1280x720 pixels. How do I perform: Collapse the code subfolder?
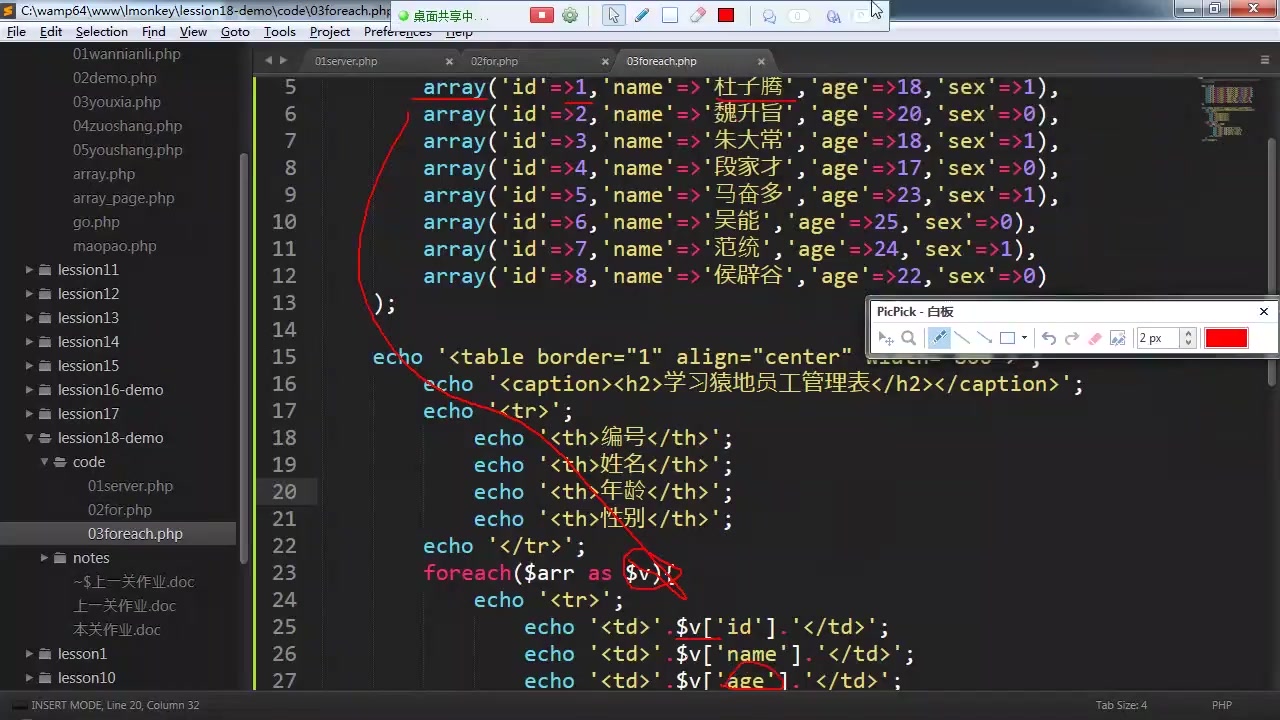coord(45,462)
